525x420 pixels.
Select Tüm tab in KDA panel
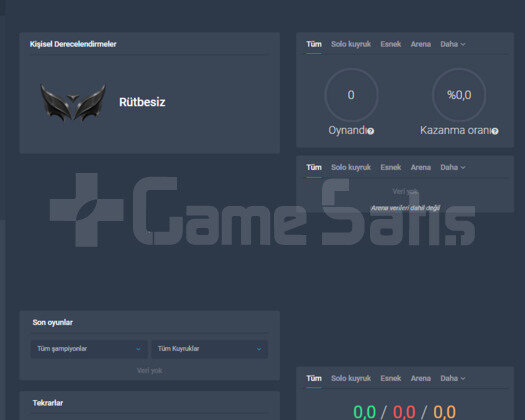(314, 378)
